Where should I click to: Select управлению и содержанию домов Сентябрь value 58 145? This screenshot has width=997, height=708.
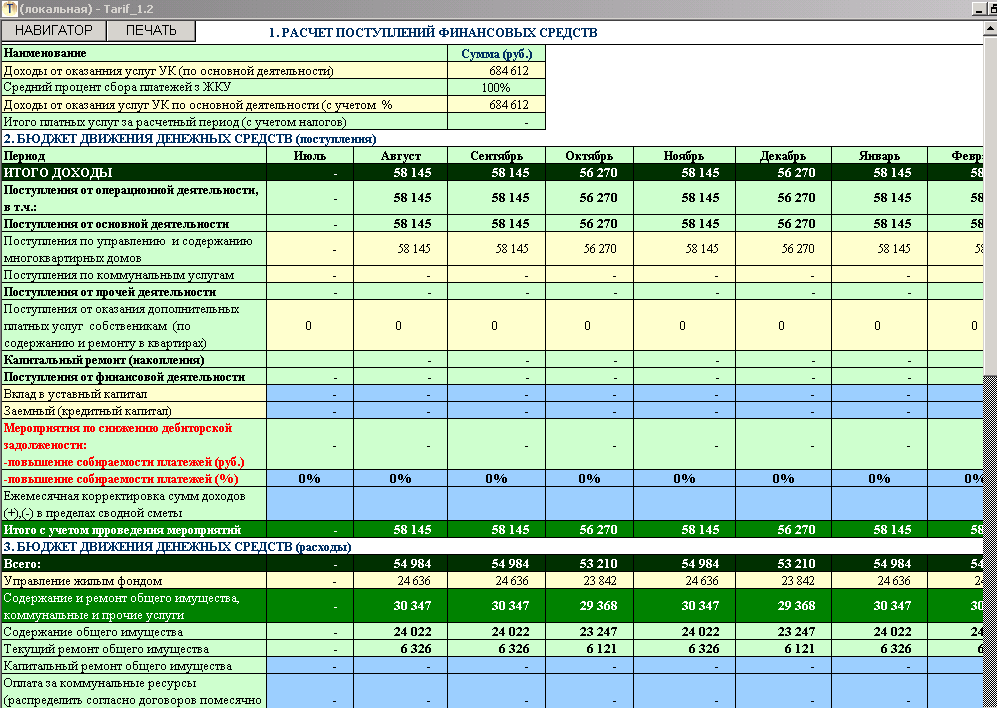tap(497, 249)
